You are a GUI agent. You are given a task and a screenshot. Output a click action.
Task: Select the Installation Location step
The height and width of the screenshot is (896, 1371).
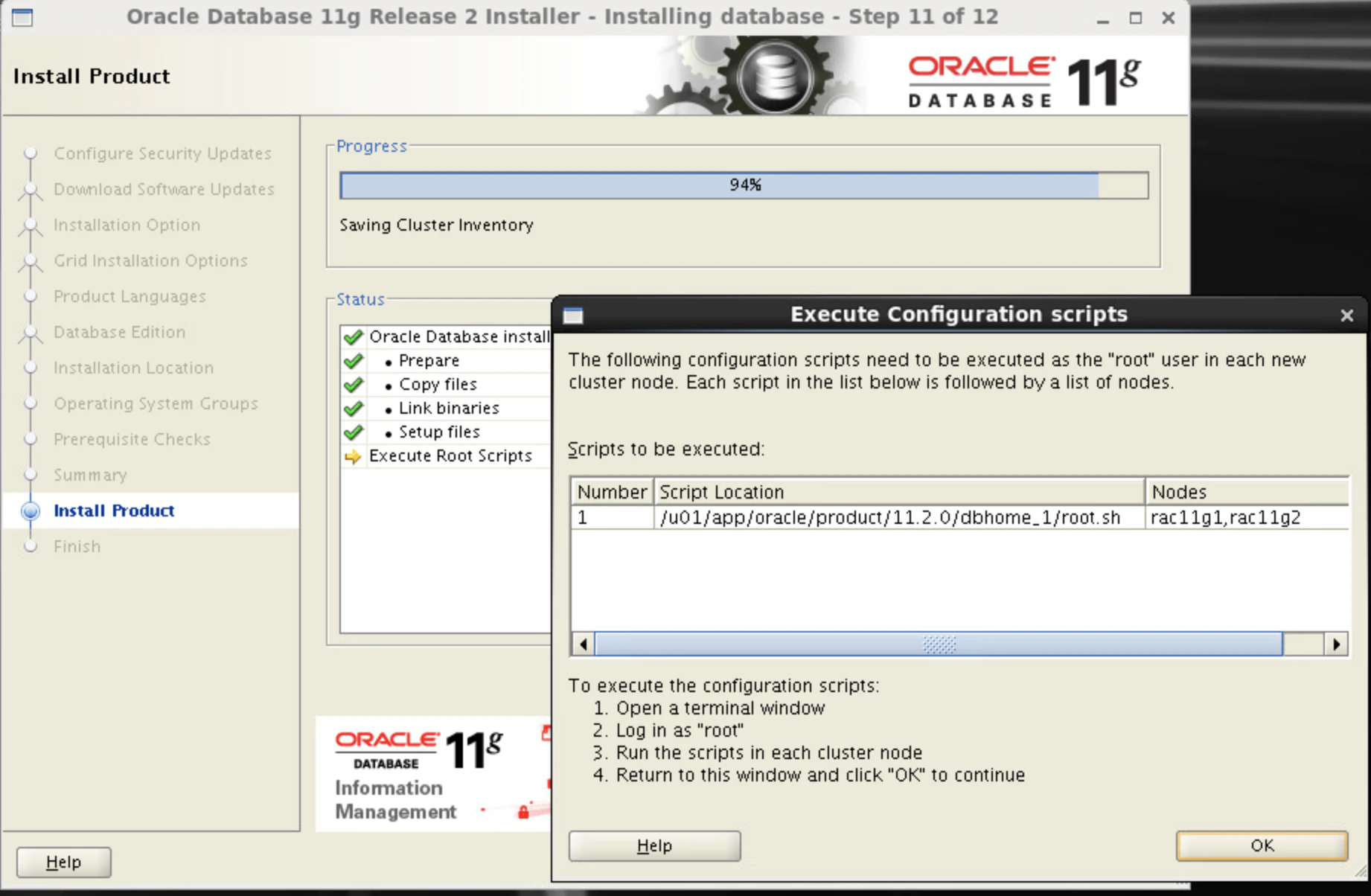point(133,368)
